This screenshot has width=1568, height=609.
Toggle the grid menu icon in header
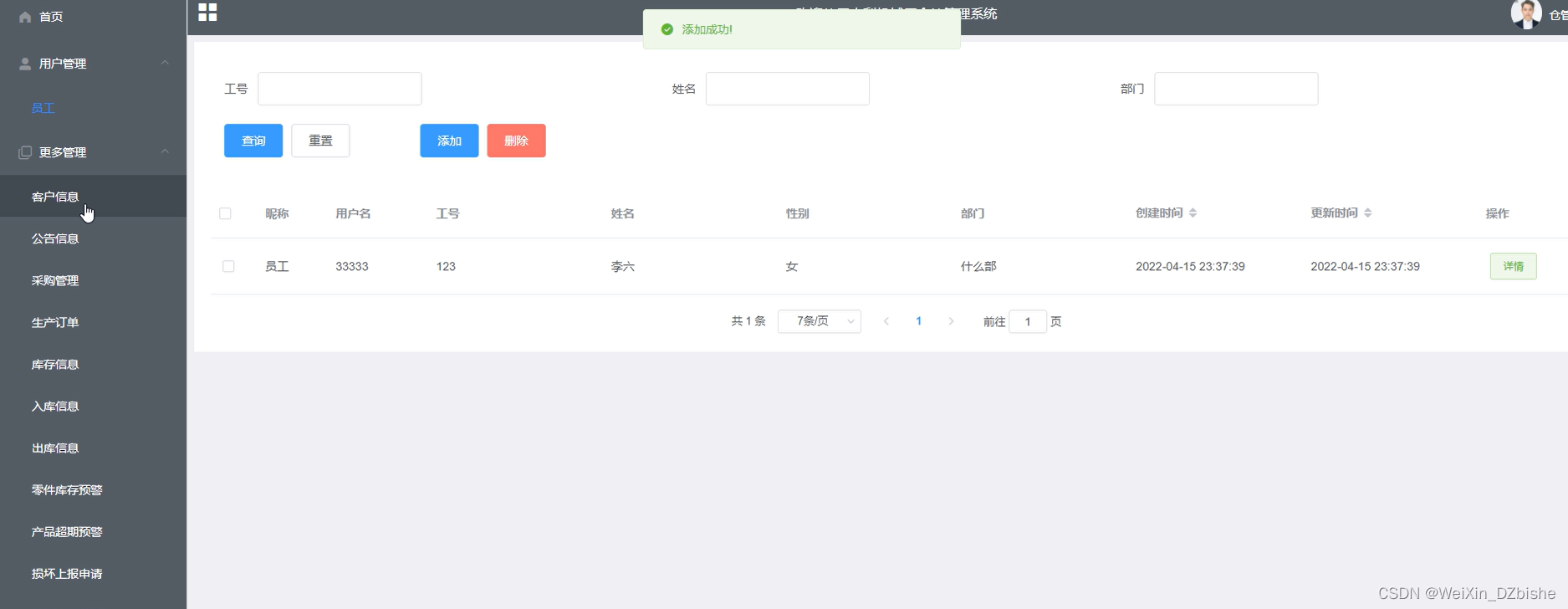point(207,12)
